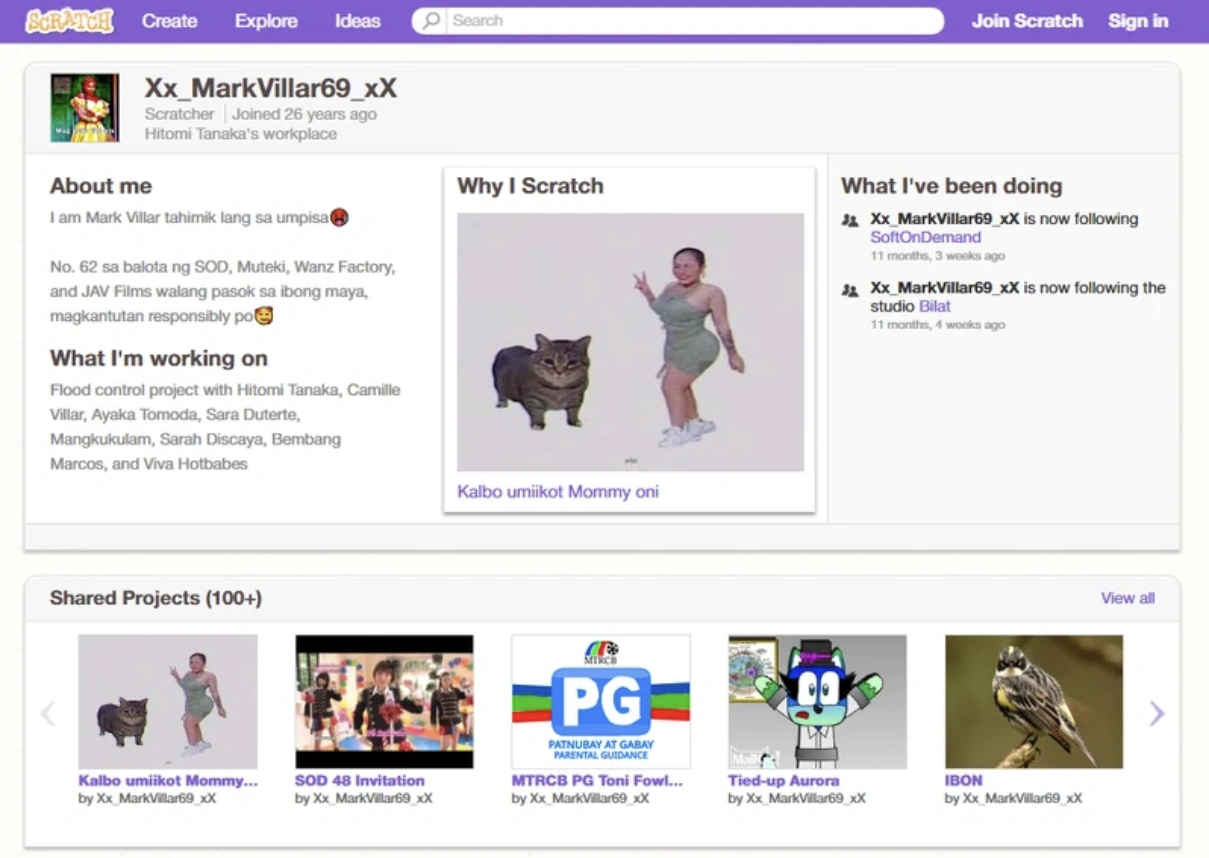Viewport: 1209px width, 858px height.
Task: Open the MTRCB PG Toni Fowl project thumbnail
Action: [601, 701]
